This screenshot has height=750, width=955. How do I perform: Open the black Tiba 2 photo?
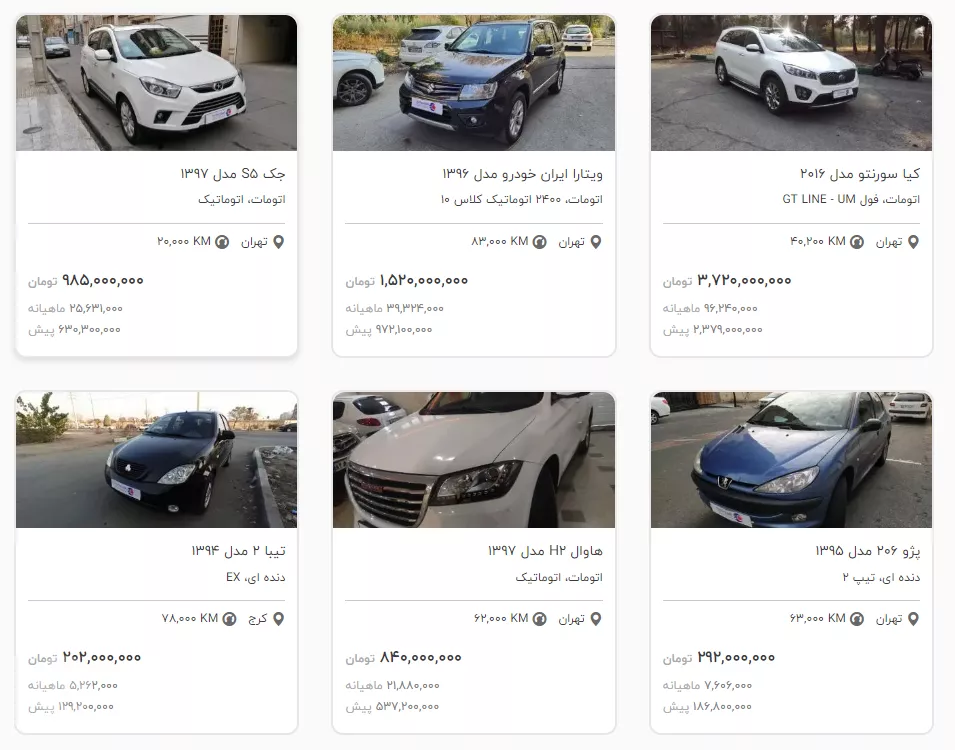point(157,460)
